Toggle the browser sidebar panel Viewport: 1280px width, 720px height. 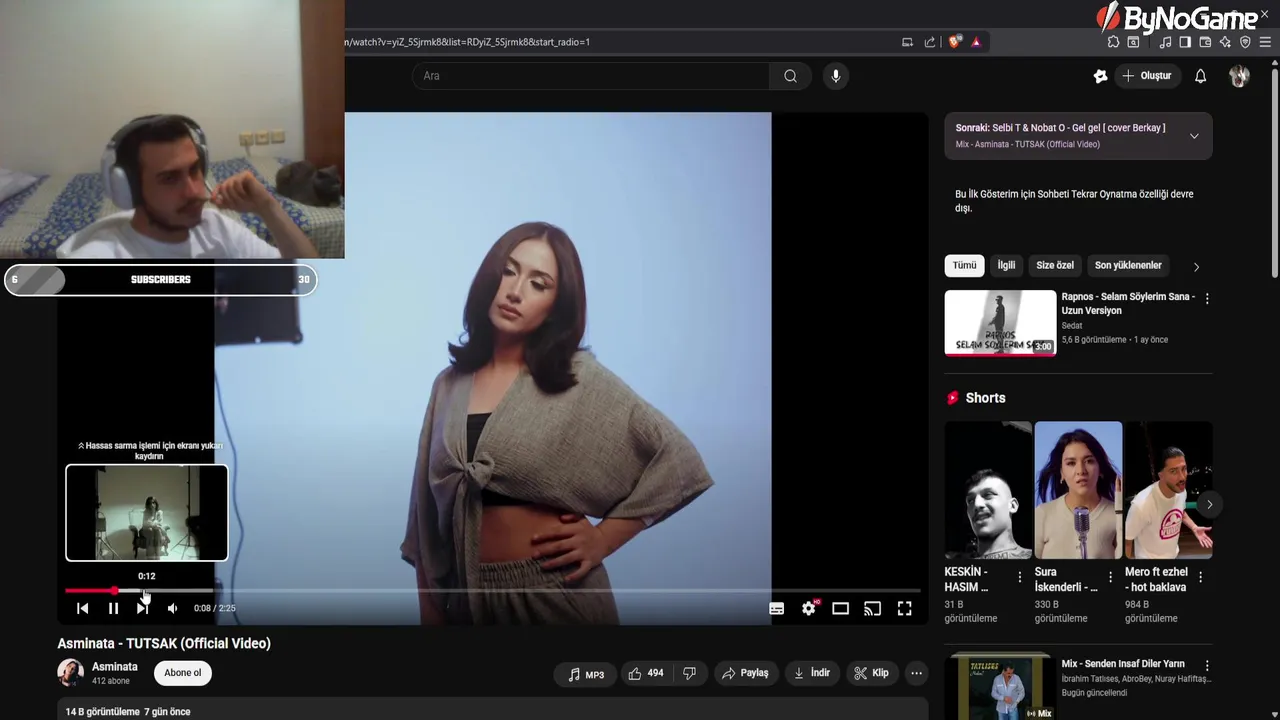pyautogui.click(x=1185, y=42)
